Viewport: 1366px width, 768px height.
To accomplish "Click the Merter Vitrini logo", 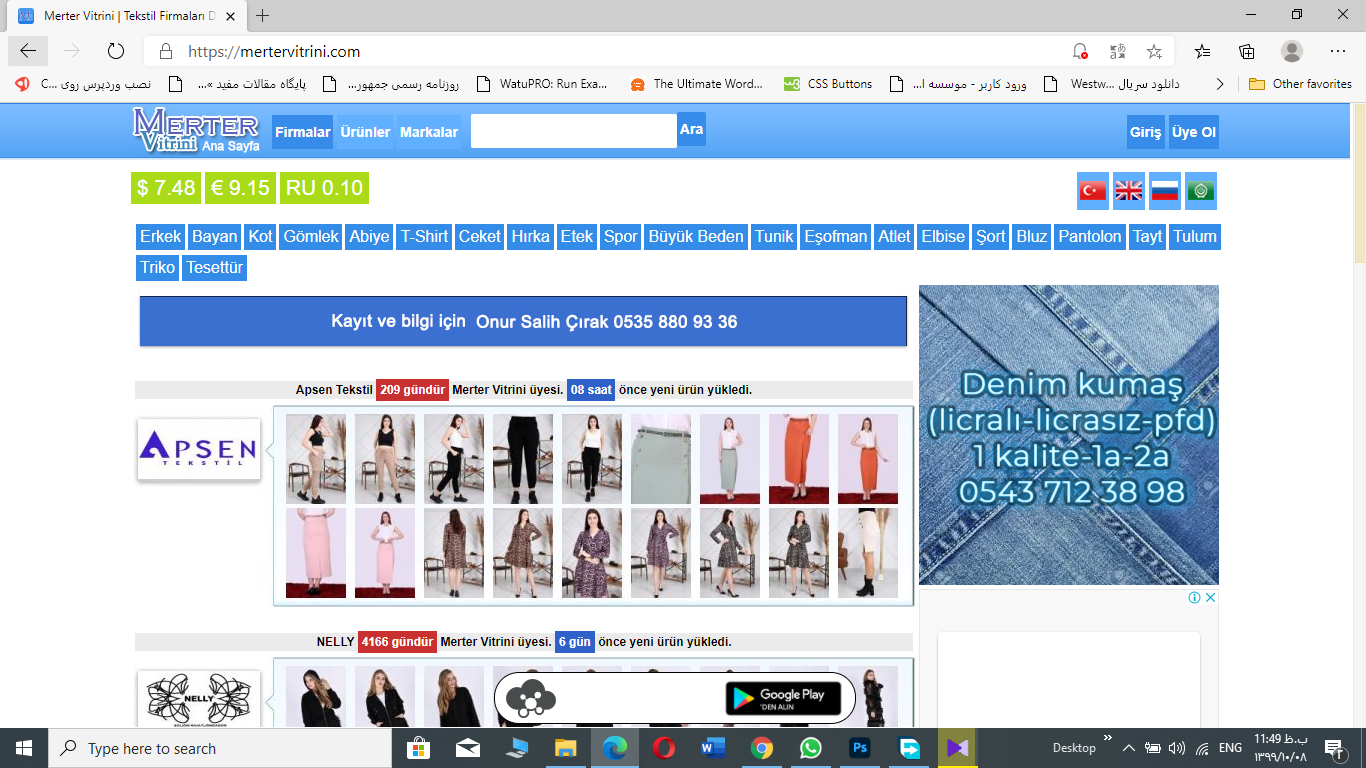I will point(195,129).
